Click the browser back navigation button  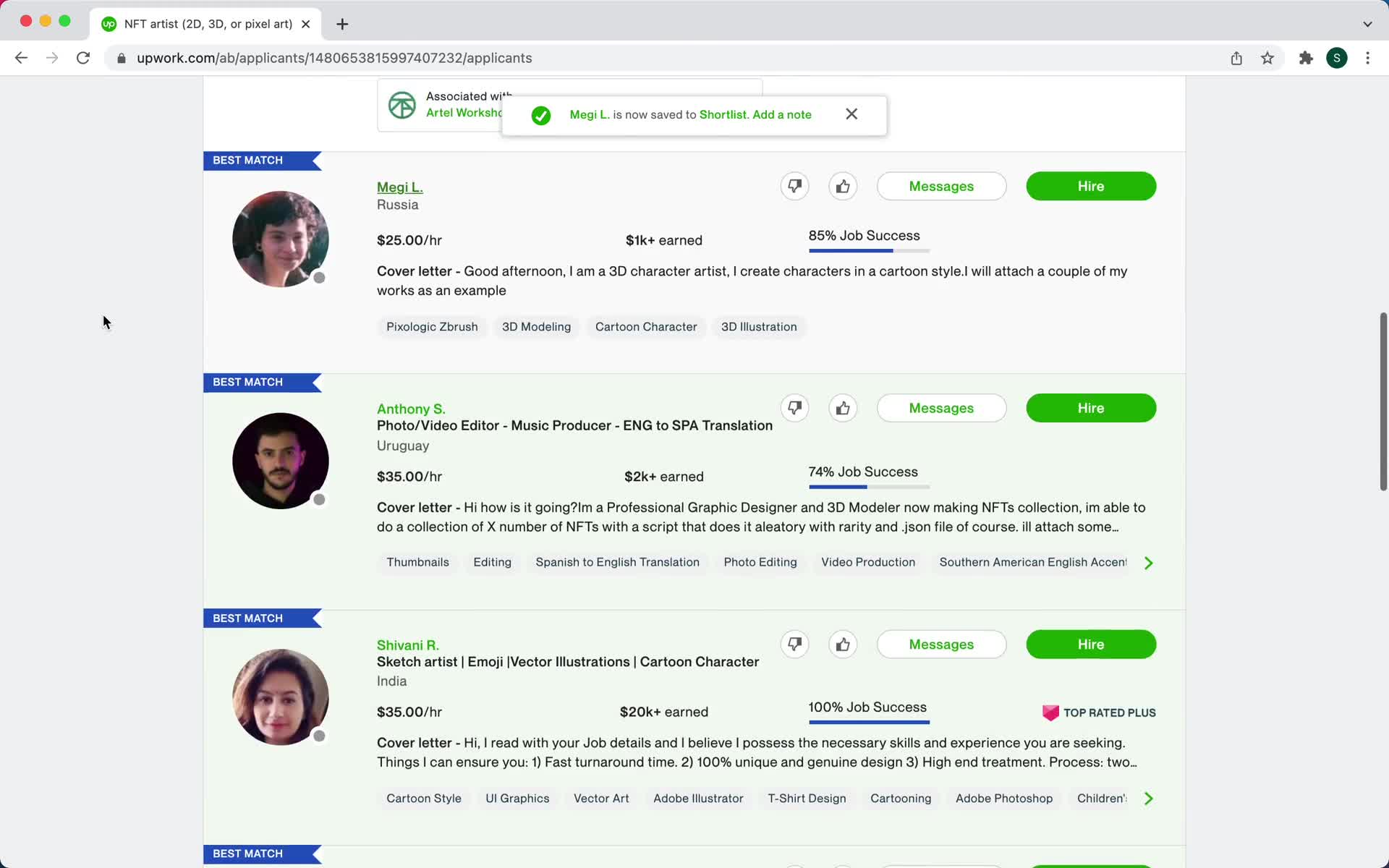click(x=21, y=58)
